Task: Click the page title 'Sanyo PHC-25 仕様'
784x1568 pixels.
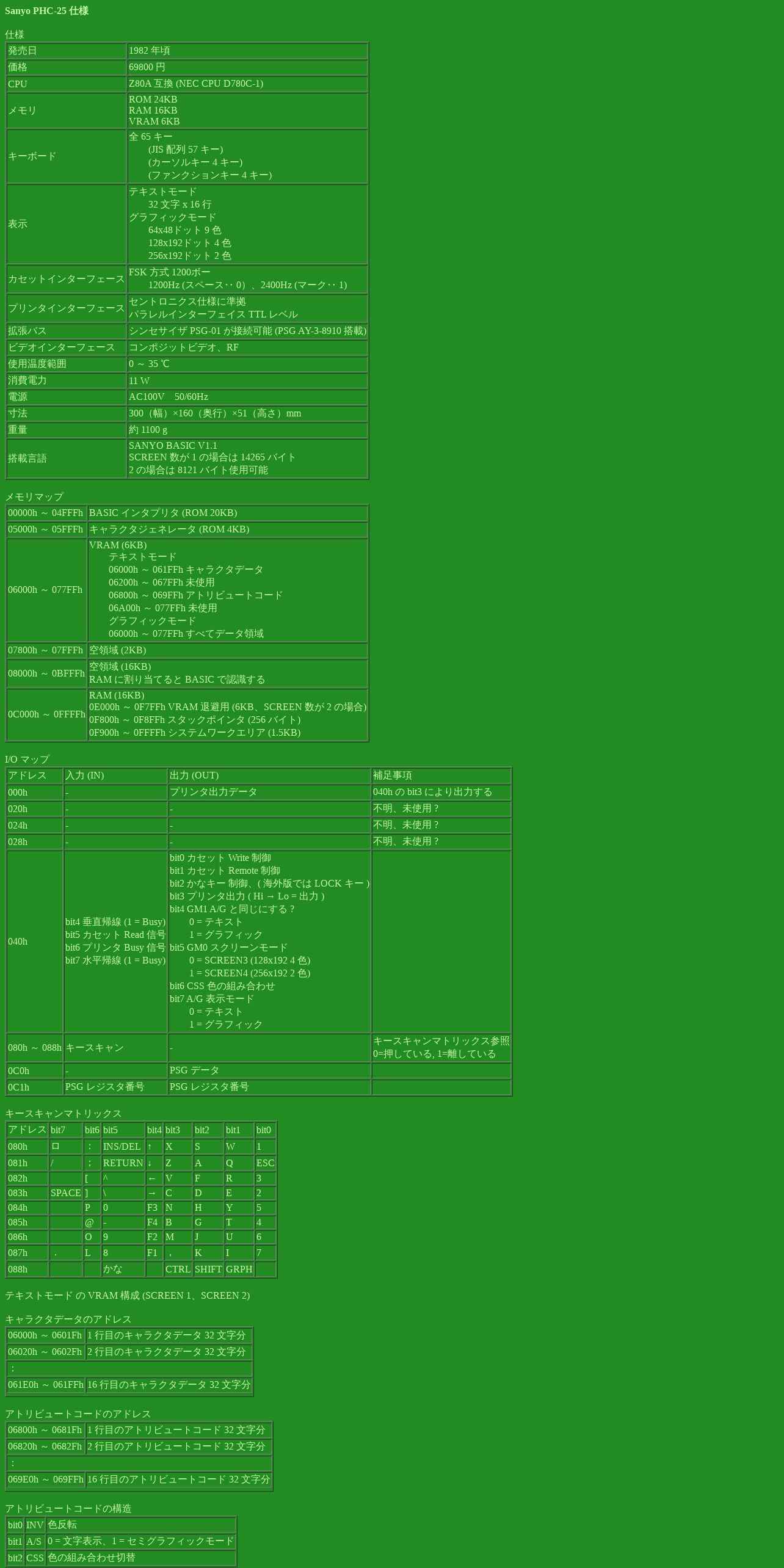Action: (x=46, y=10)
